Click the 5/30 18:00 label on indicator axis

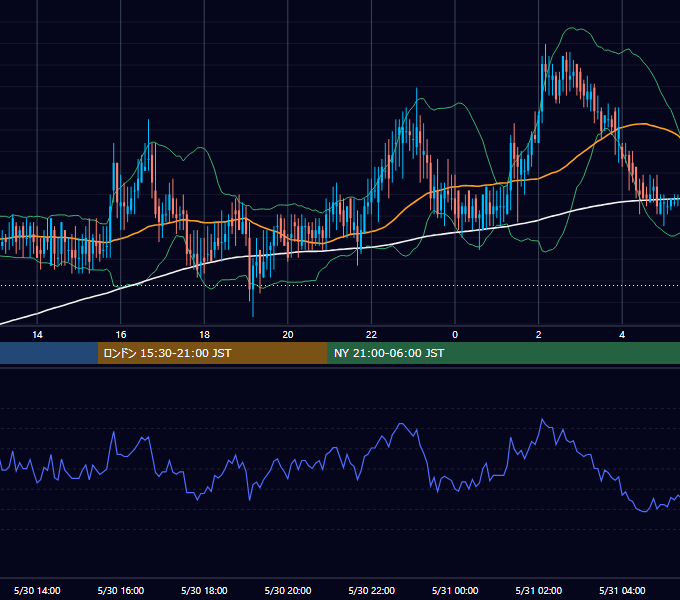tap(204, 590)
